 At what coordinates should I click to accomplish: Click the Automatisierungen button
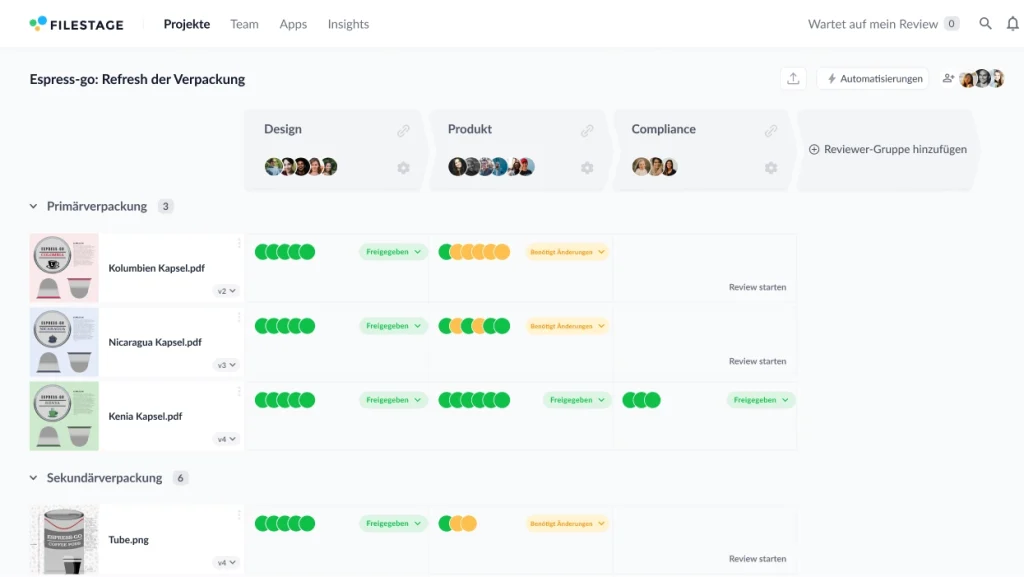click(873, 77)
